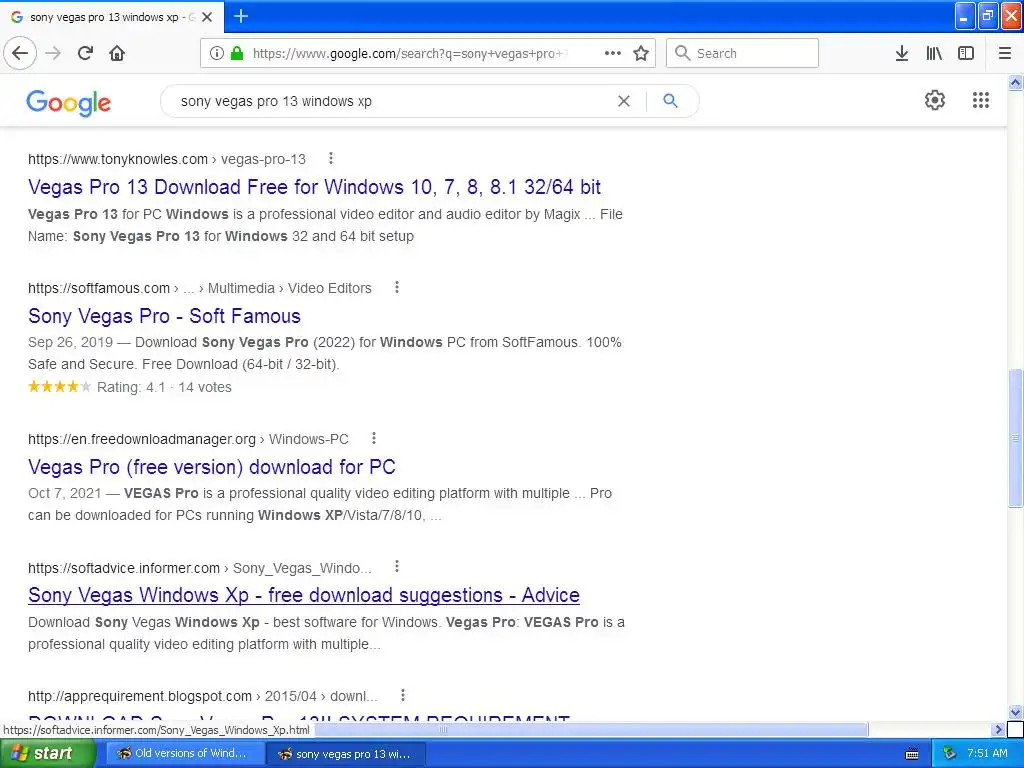Image resolution: width=1024 pixels, height=768 pixels.
Task: Open Sony Vegas Windows Xp free download suggestions link
Action: 304,595
